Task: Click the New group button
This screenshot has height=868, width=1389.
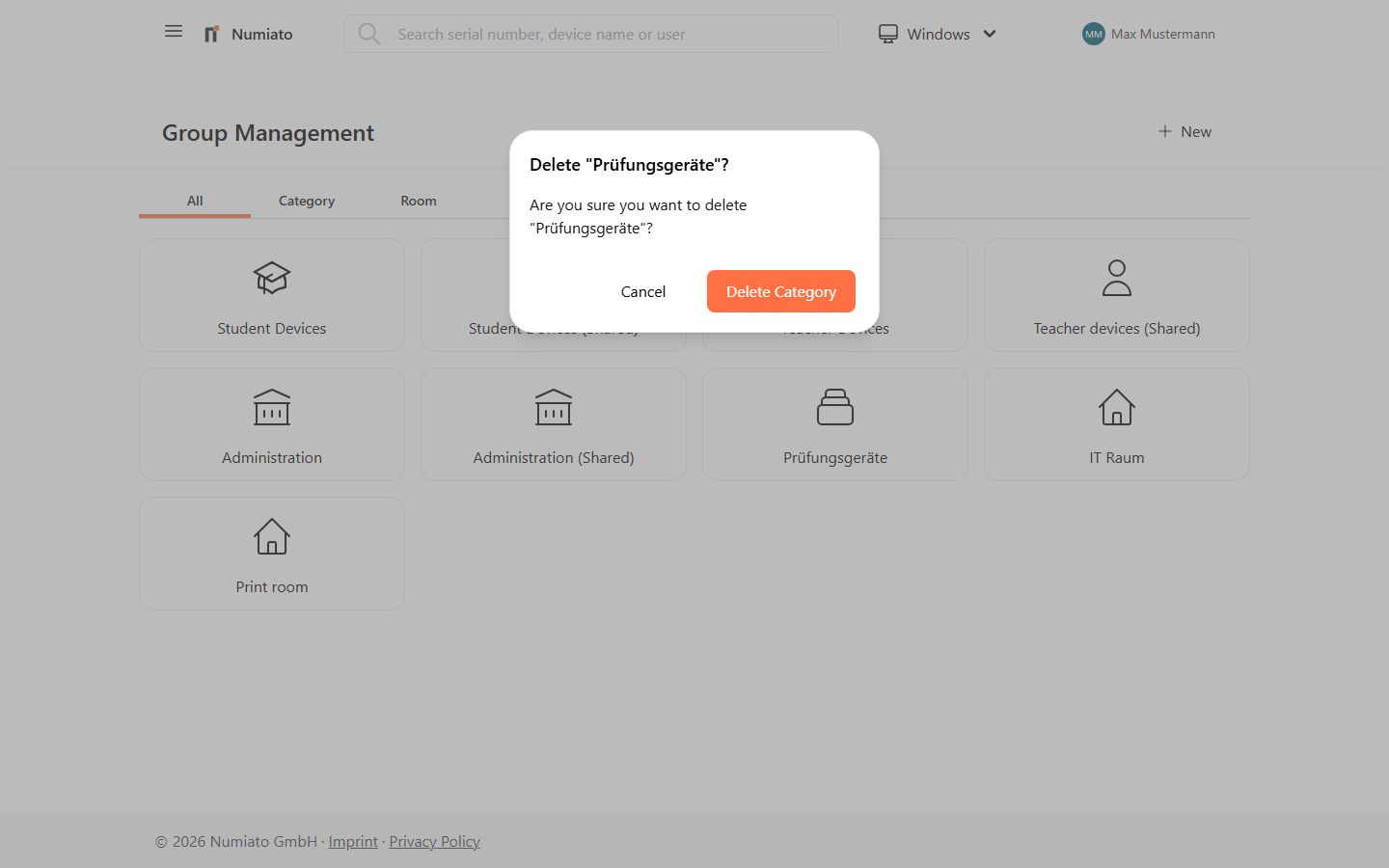Action: click(x=1185, y=131)
